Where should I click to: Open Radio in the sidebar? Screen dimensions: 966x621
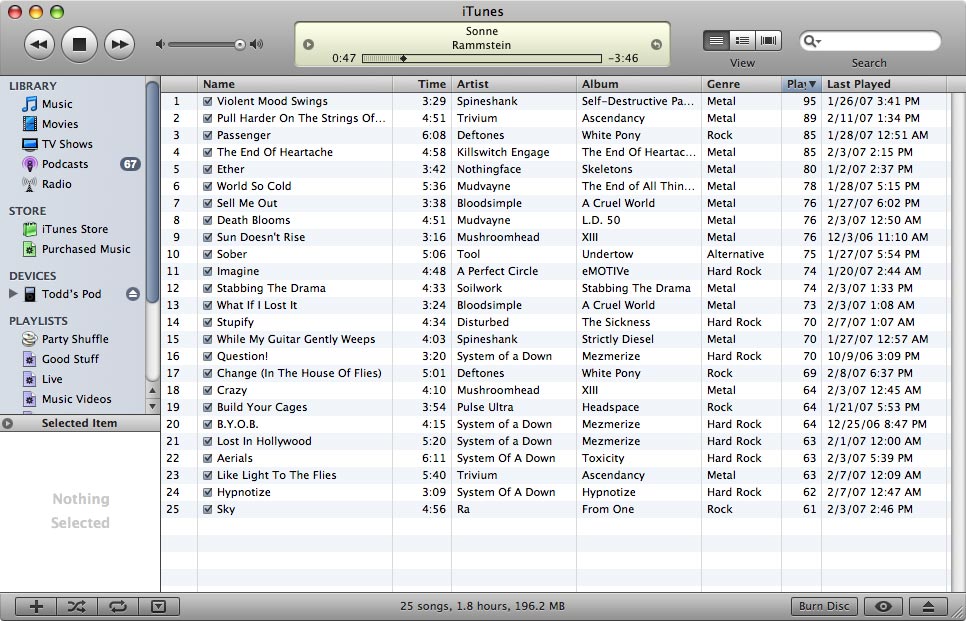pyautogui.click(x=47, y=184)
